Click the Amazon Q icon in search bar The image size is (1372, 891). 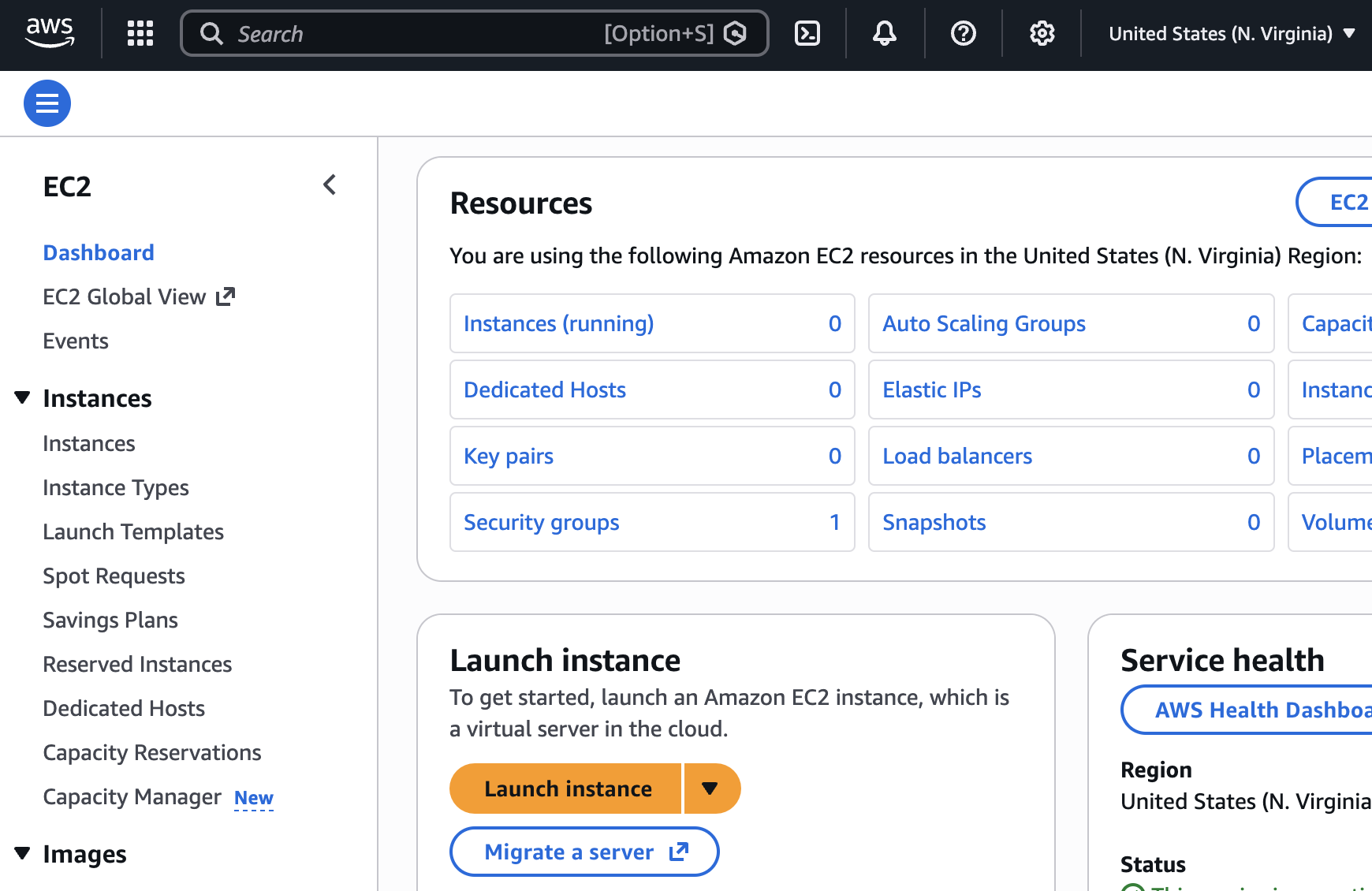click(735, 33)
